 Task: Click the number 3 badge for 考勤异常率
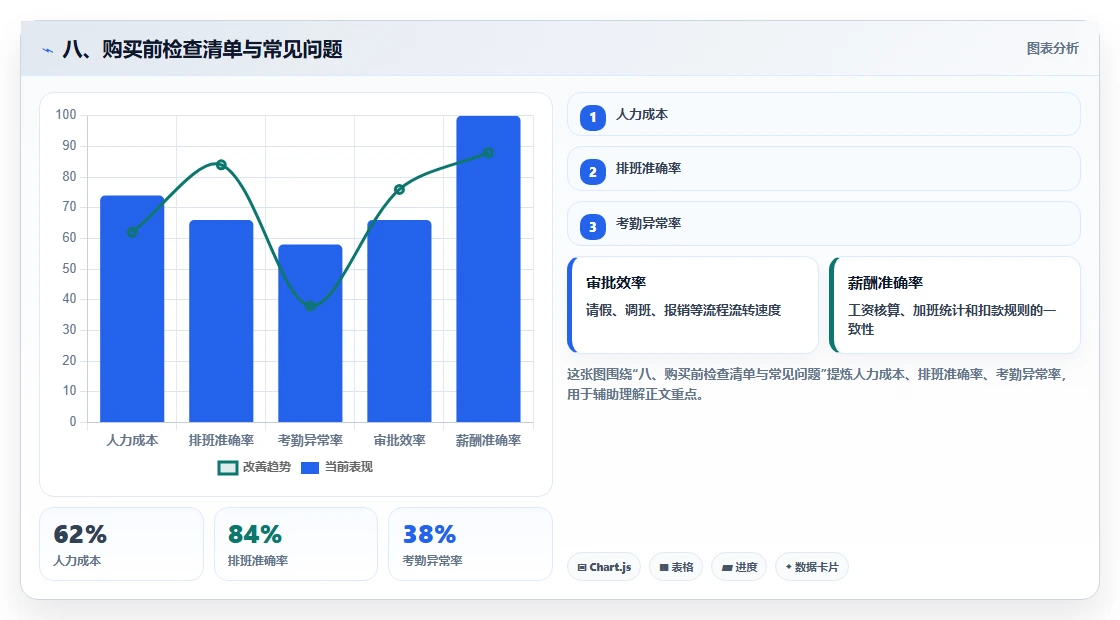click(x=593, y=226)
